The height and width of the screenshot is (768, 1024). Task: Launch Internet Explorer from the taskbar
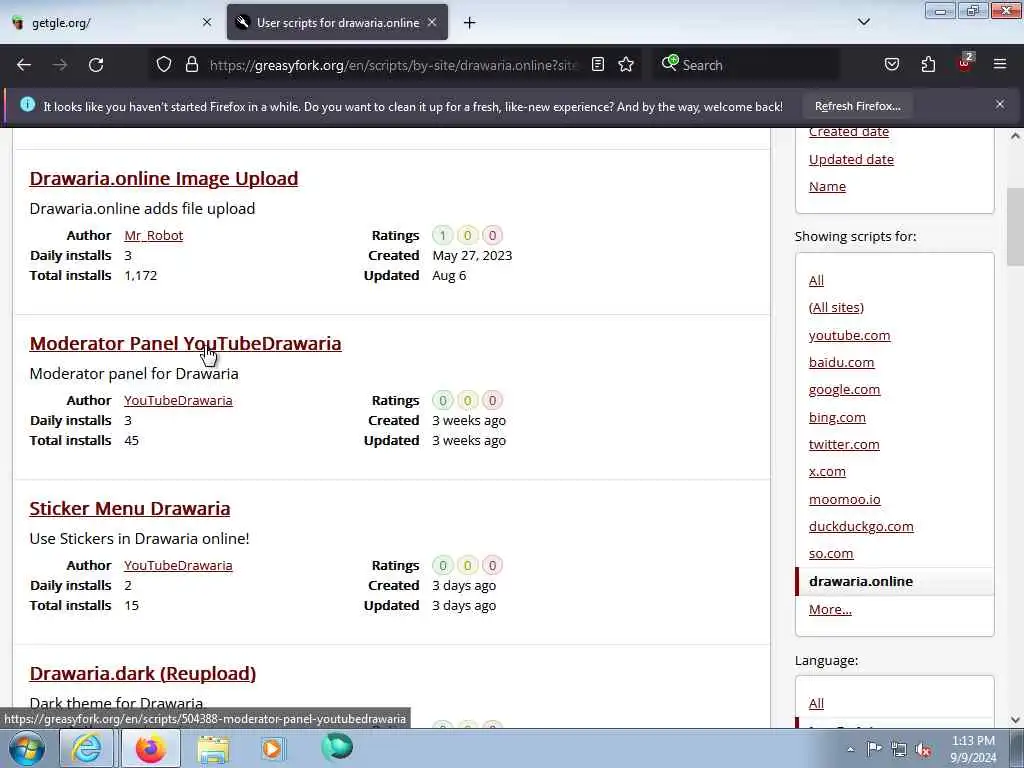pos(86,748)
